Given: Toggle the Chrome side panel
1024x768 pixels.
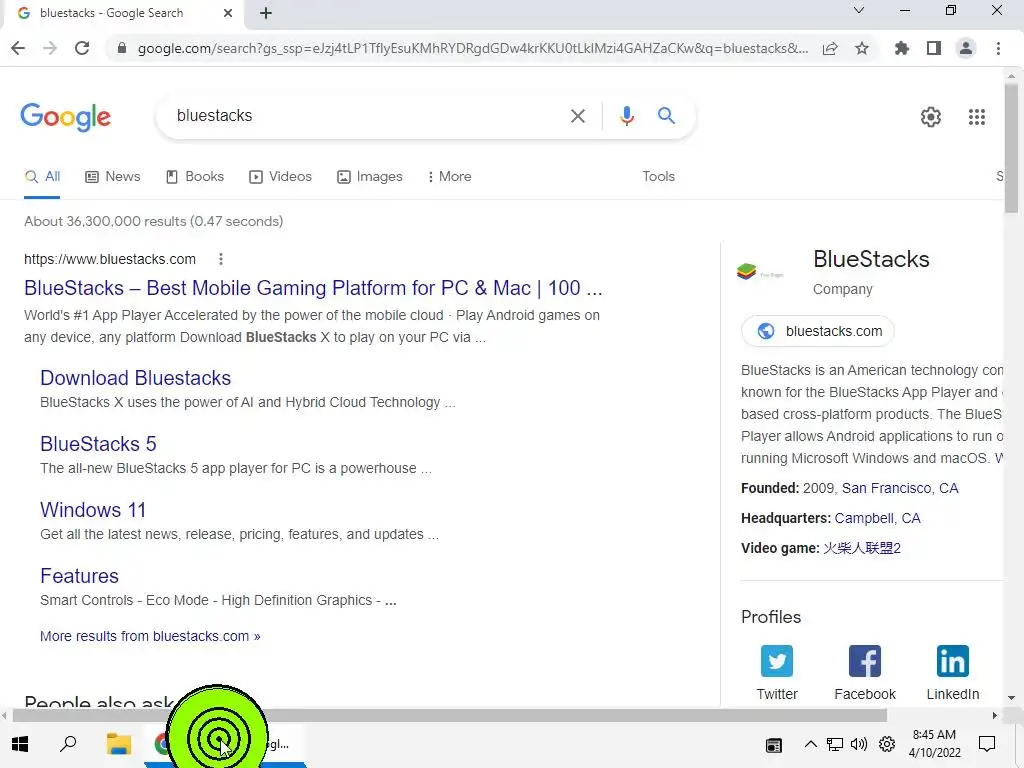Looking at the screenshot, I should pos(934,48).
